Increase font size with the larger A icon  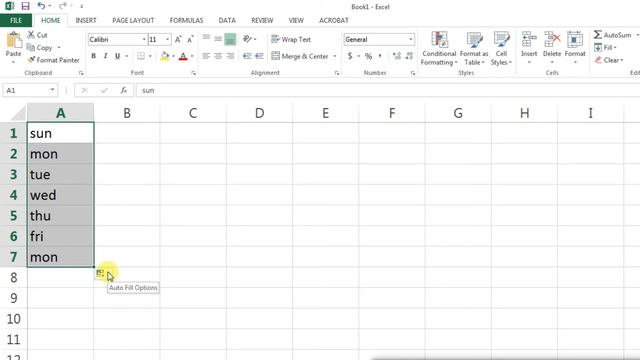pyautogui.click(x=178, y=40)
